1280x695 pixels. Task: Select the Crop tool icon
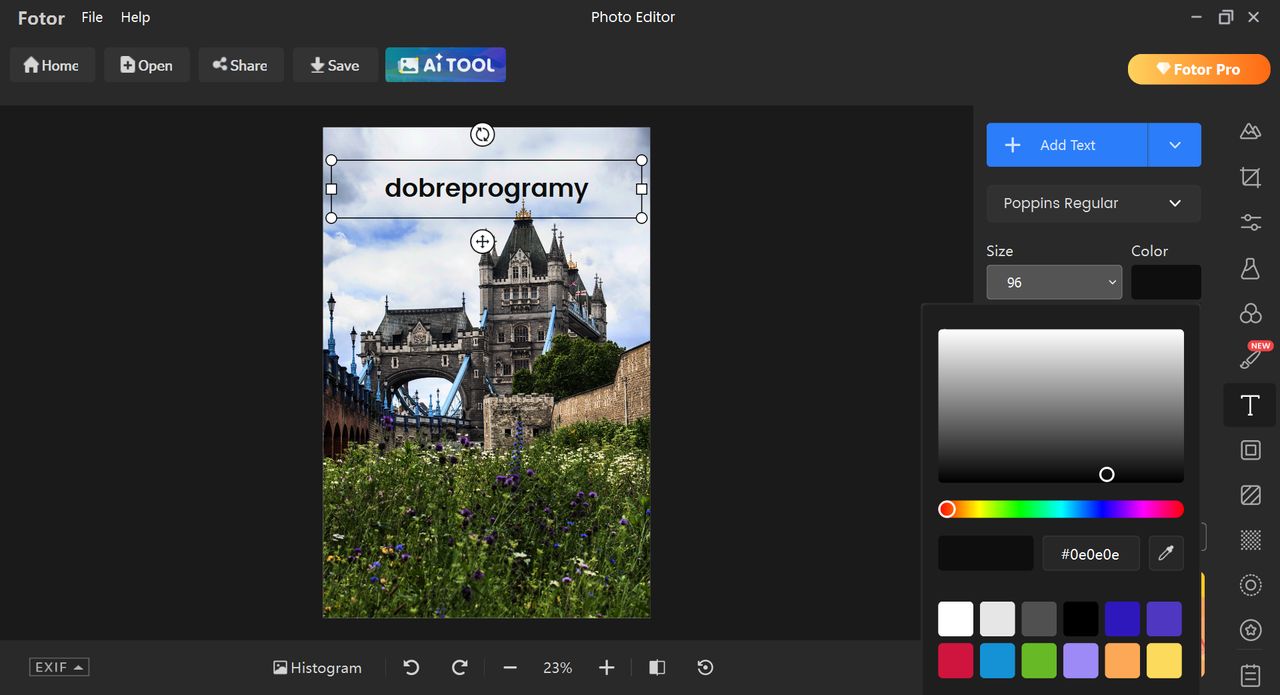(1250, 178)
